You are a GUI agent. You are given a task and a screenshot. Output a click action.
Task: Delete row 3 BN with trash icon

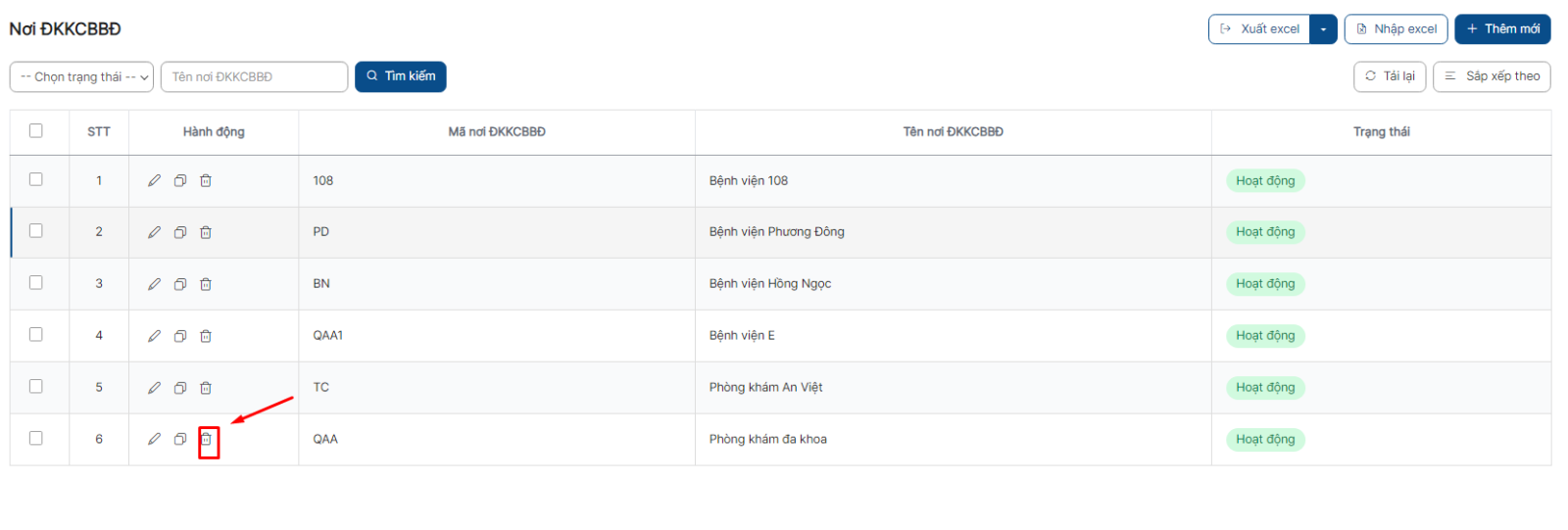206,284
